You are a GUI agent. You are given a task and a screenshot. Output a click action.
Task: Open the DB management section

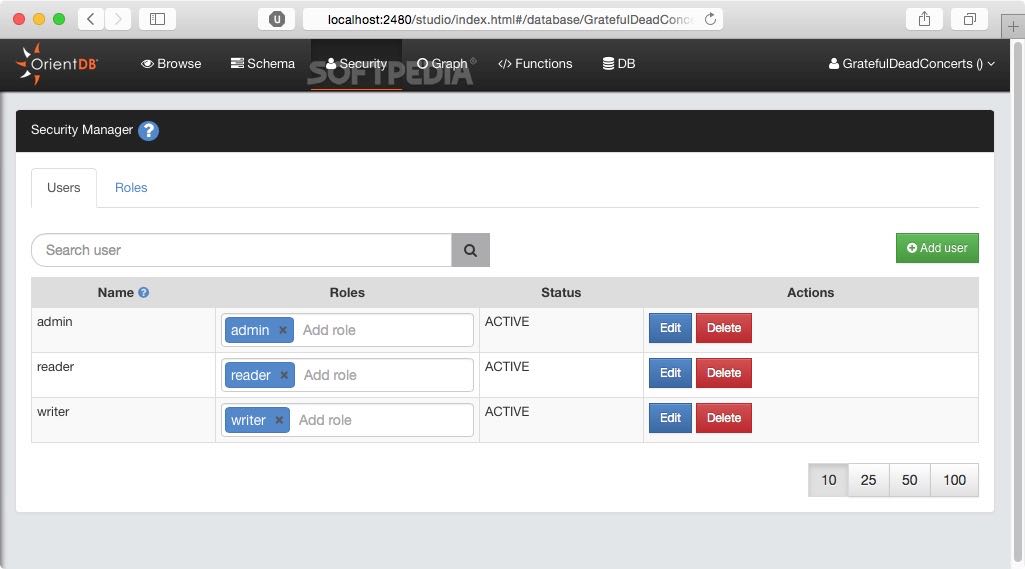pyautogui.click(x=618, y=63)
